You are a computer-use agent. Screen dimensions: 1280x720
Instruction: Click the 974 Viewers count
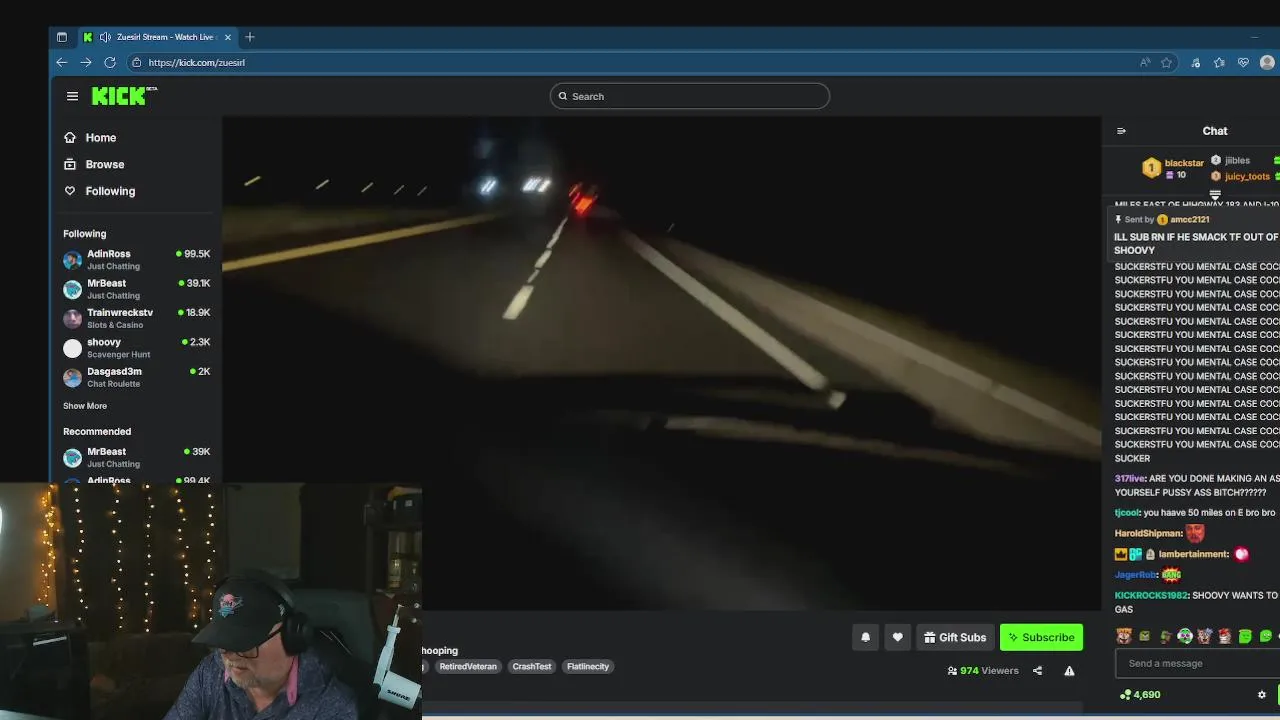(x=983, y=671)
